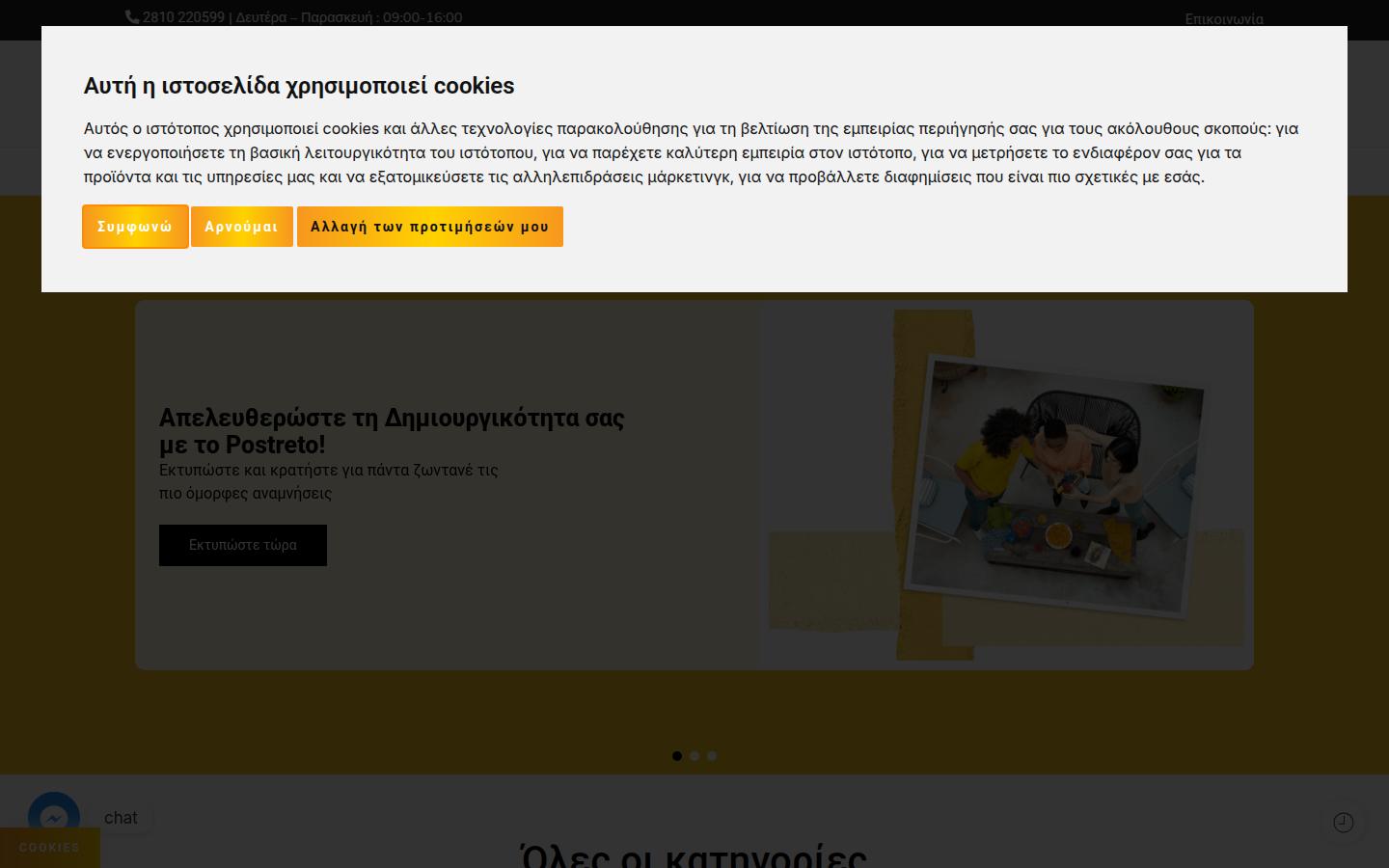
Task: Select the first slider dot
Action: tap(677, 756)
